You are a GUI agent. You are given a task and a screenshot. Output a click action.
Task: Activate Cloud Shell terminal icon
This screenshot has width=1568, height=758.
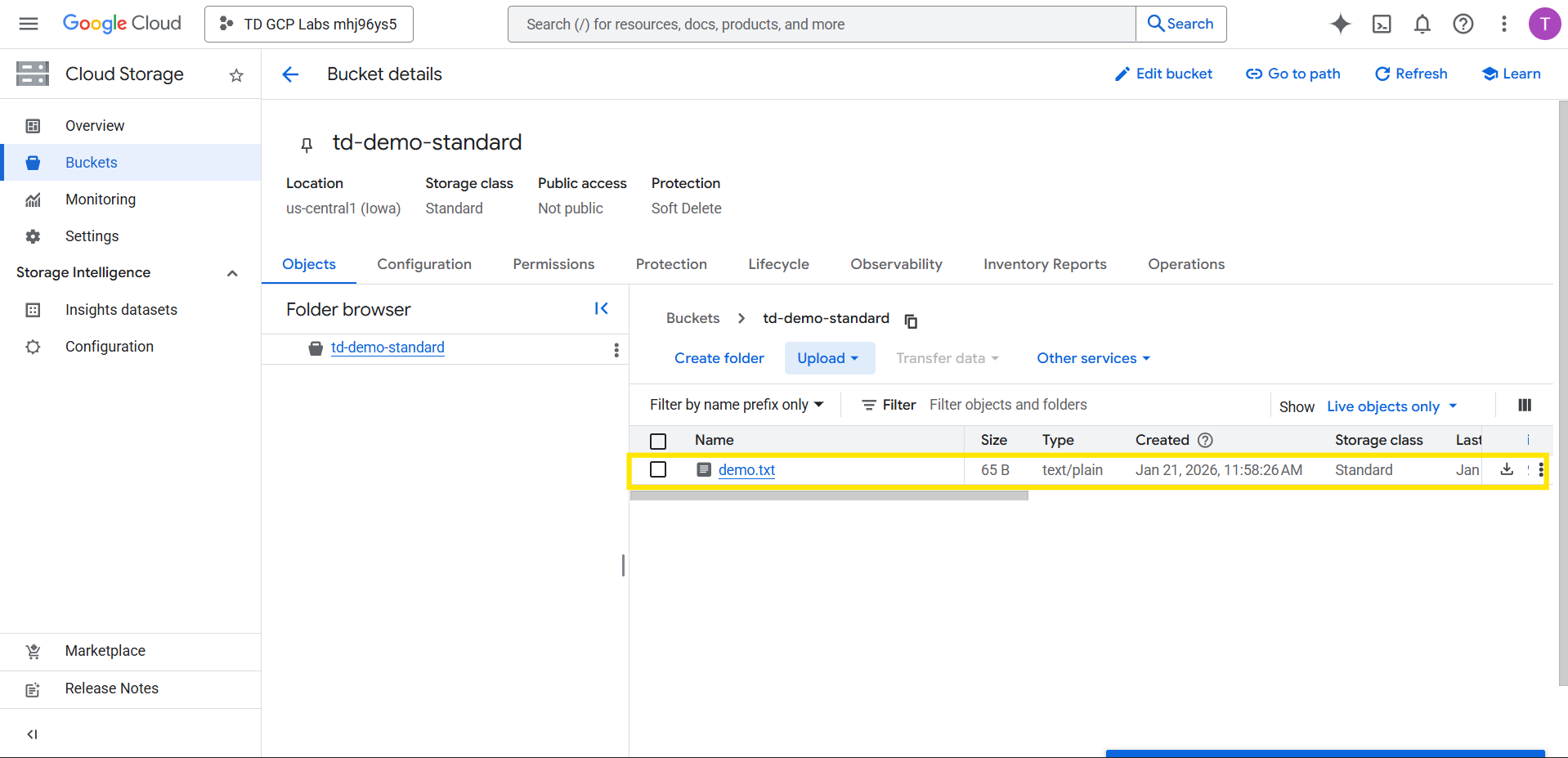(1381, 24)
